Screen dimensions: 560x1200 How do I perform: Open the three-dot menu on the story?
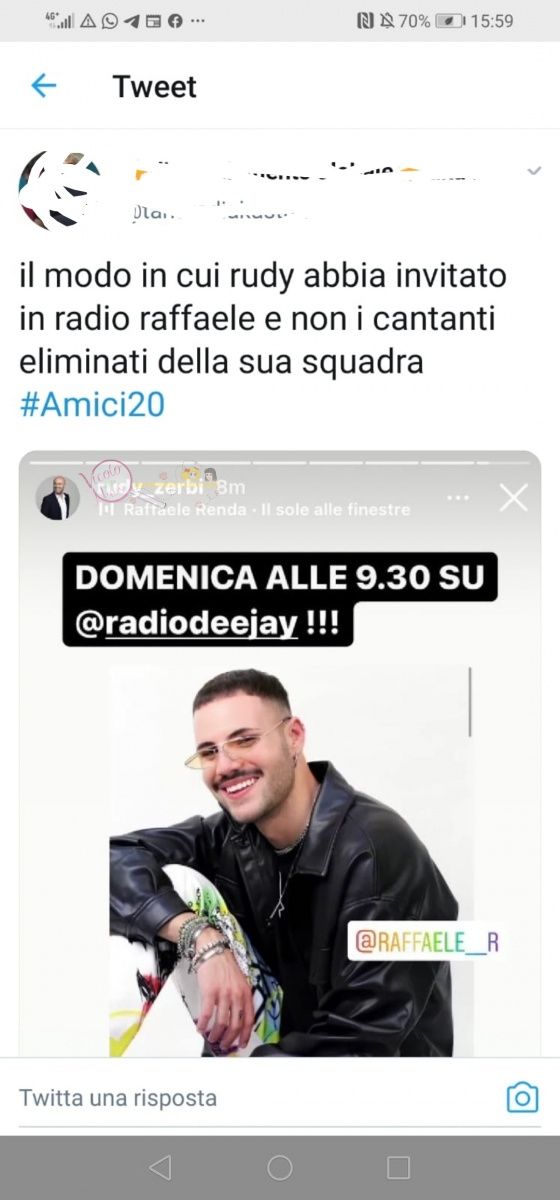458,497
